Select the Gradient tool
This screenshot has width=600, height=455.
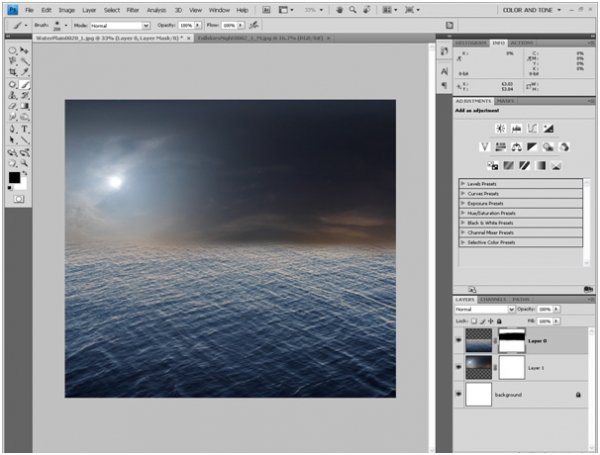click(x=24, y=106)
